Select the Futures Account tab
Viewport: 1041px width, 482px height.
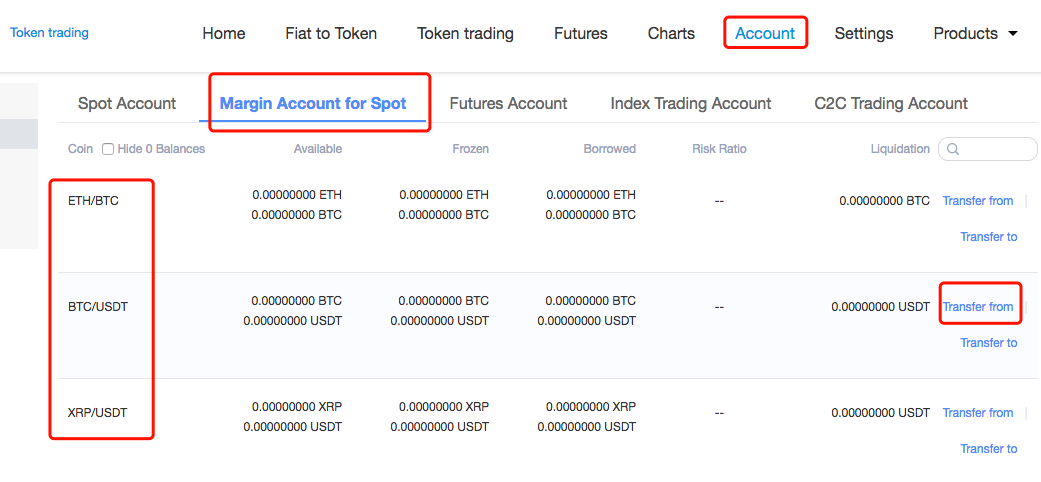point(508,104)
